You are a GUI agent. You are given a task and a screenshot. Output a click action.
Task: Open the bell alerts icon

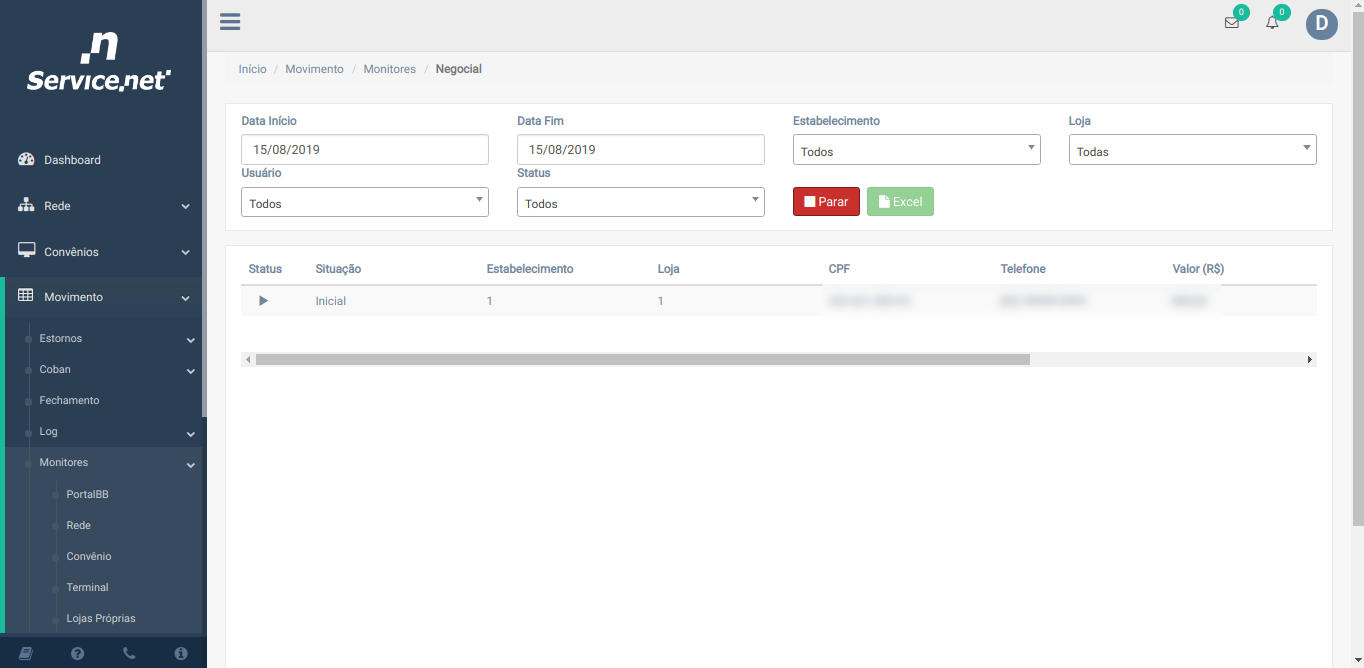click(x=1272, y=23)
